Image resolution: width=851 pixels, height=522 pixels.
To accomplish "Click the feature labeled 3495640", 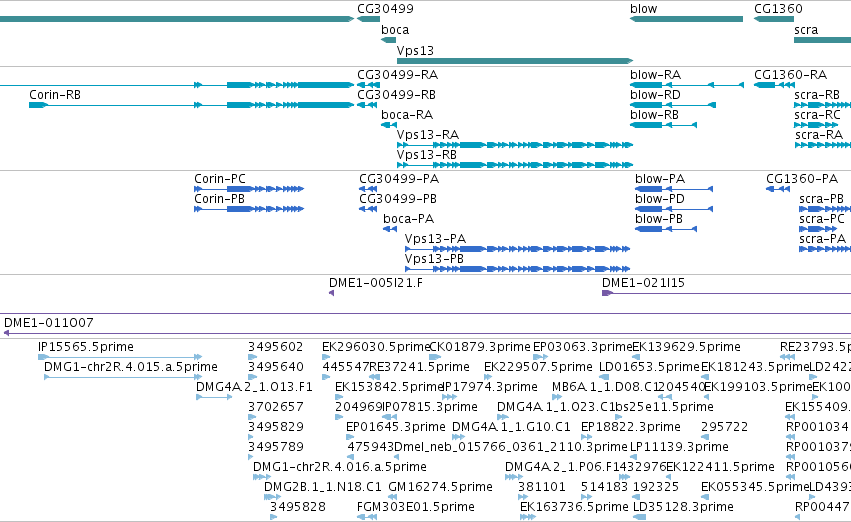I will tap(276, 367).
